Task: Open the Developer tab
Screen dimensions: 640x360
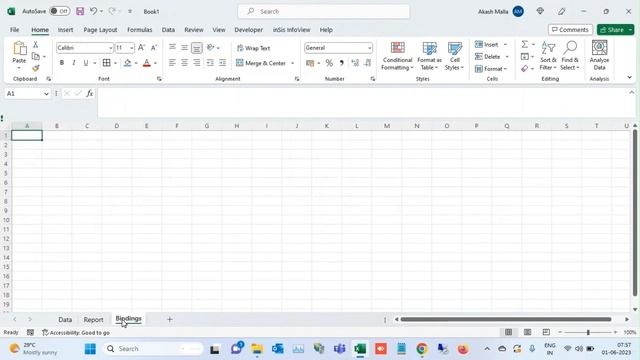Action: pos(249,30)
